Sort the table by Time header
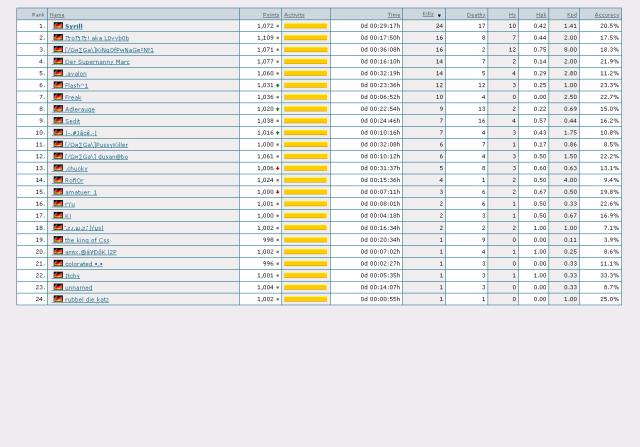 [393, 15]
